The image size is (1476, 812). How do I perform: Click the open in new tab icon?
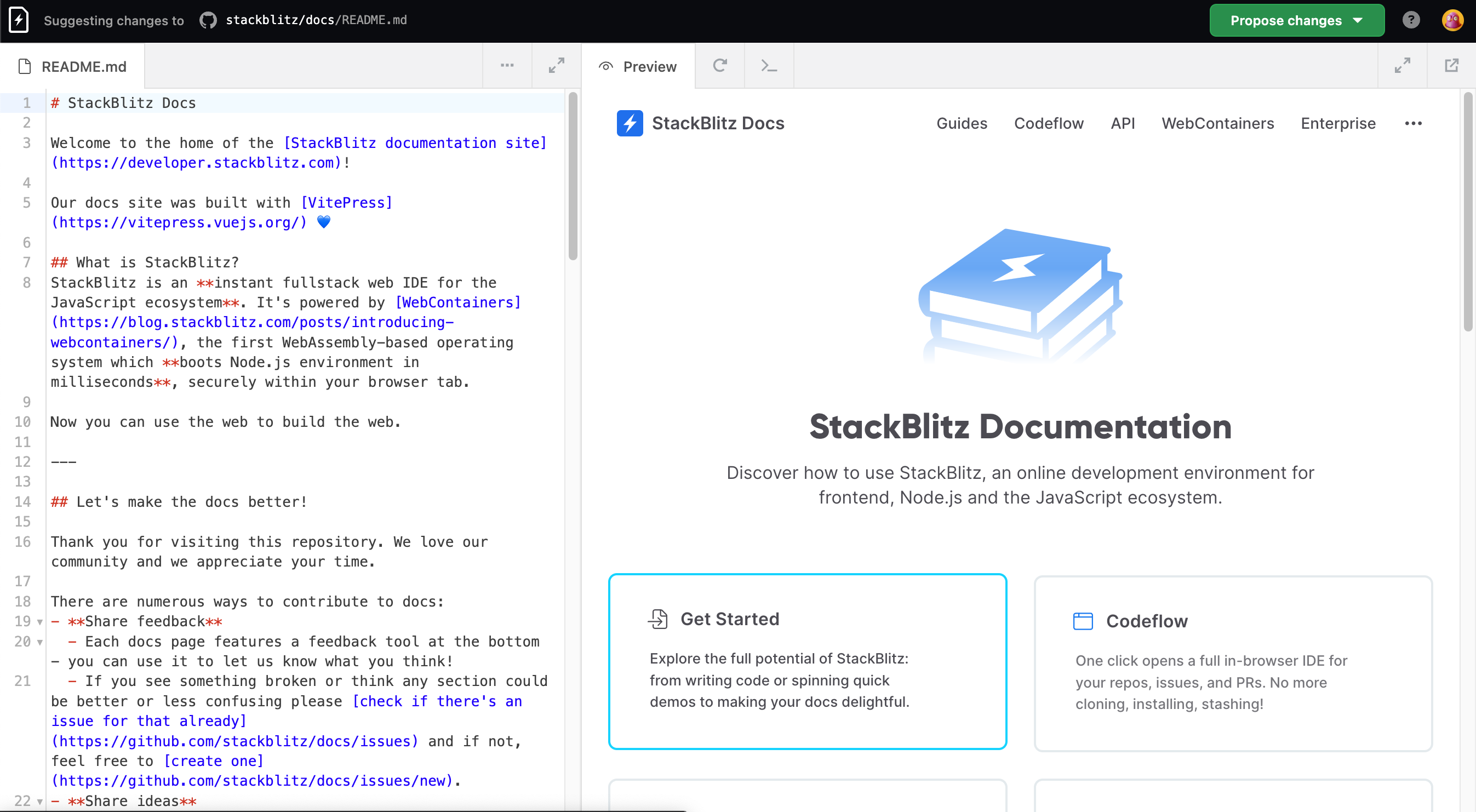(1452, 66)
